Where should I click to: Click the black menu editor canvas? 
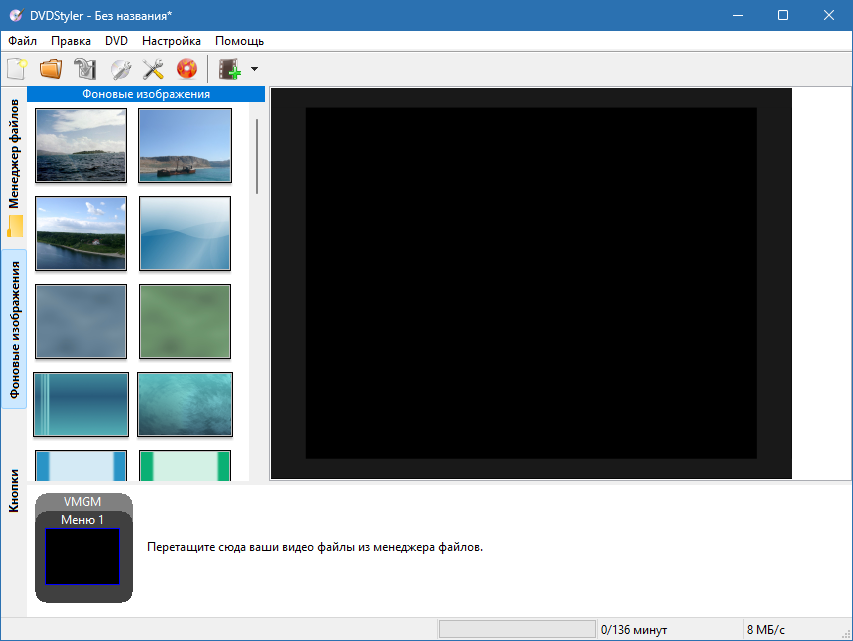click(x=531, y=283)
